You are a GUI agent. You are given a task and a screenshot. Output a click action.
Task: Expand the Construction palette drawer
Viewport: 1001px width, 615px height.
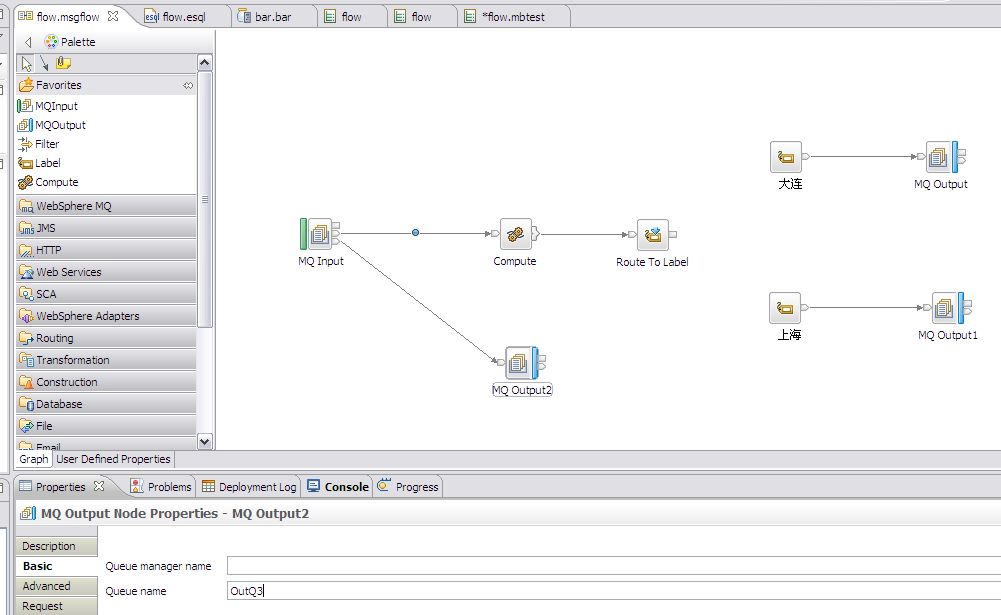click(106, 382)
